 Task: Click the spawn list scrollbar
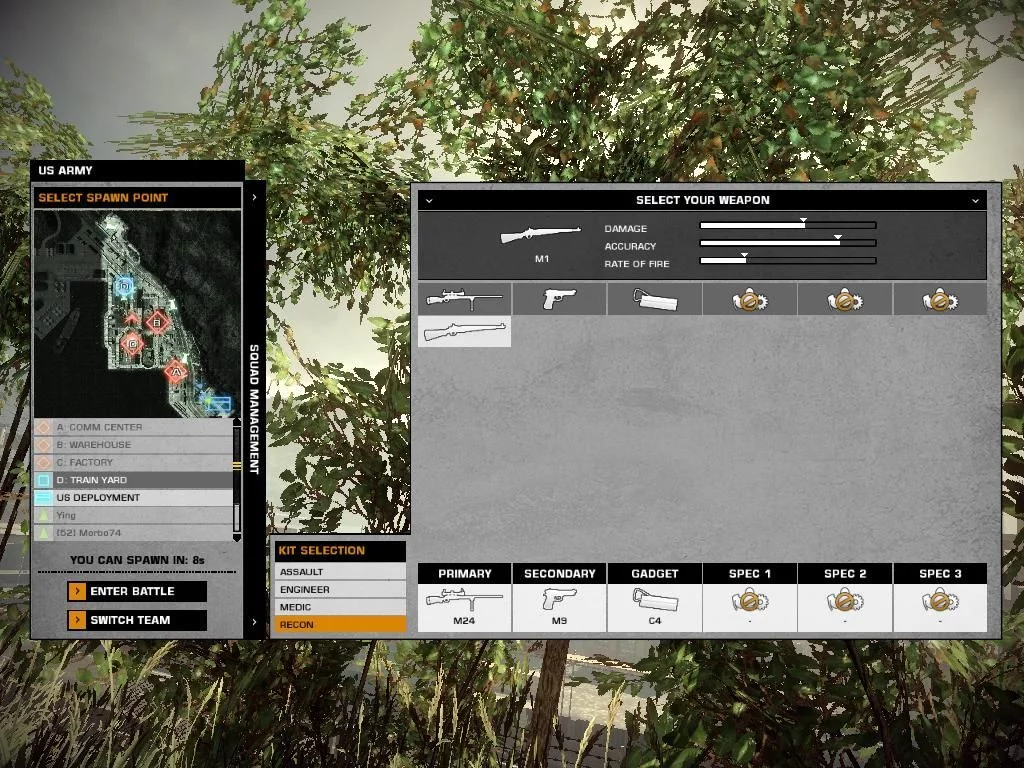pos(236,480)
